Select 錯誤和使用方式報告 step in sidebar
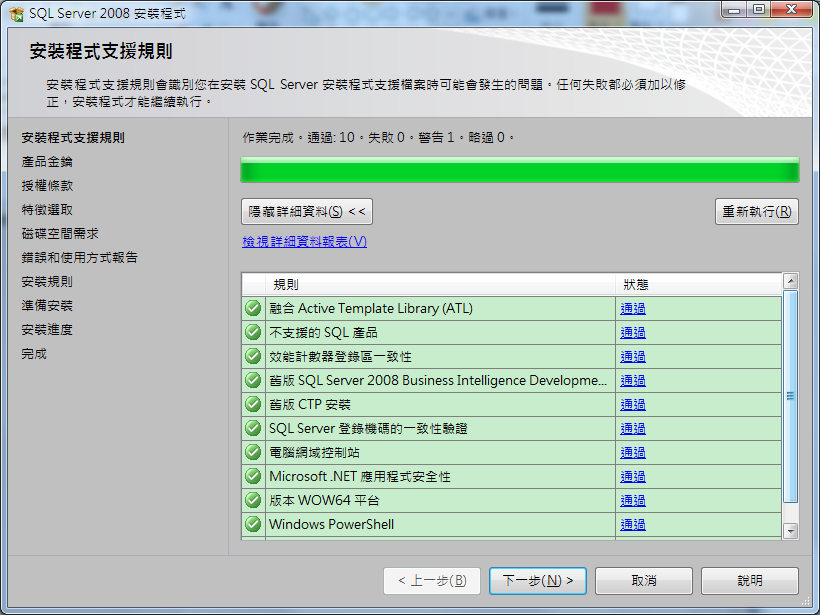The height and width of the screenshot is (615, 820). 79,257
